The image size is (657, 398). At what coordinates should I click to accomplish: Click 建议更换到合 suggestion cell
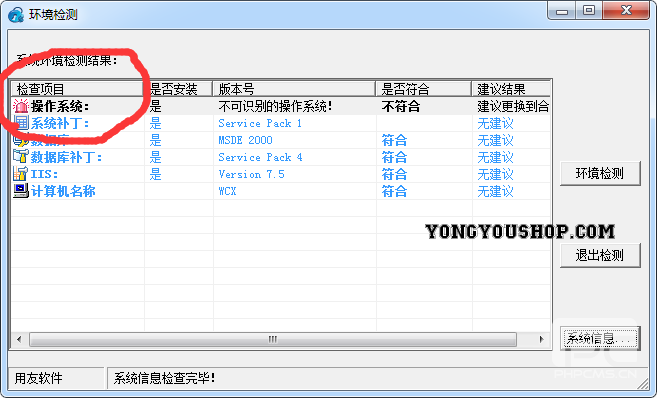click(x=513, y=106)
